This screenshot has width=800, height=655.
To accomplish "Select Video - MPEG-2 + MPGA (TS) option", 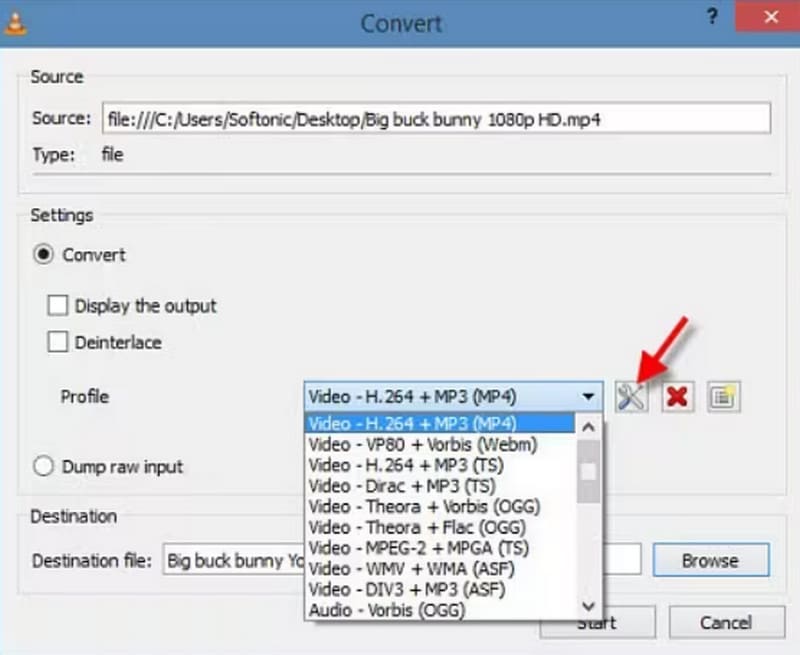I will coord(419,547).
